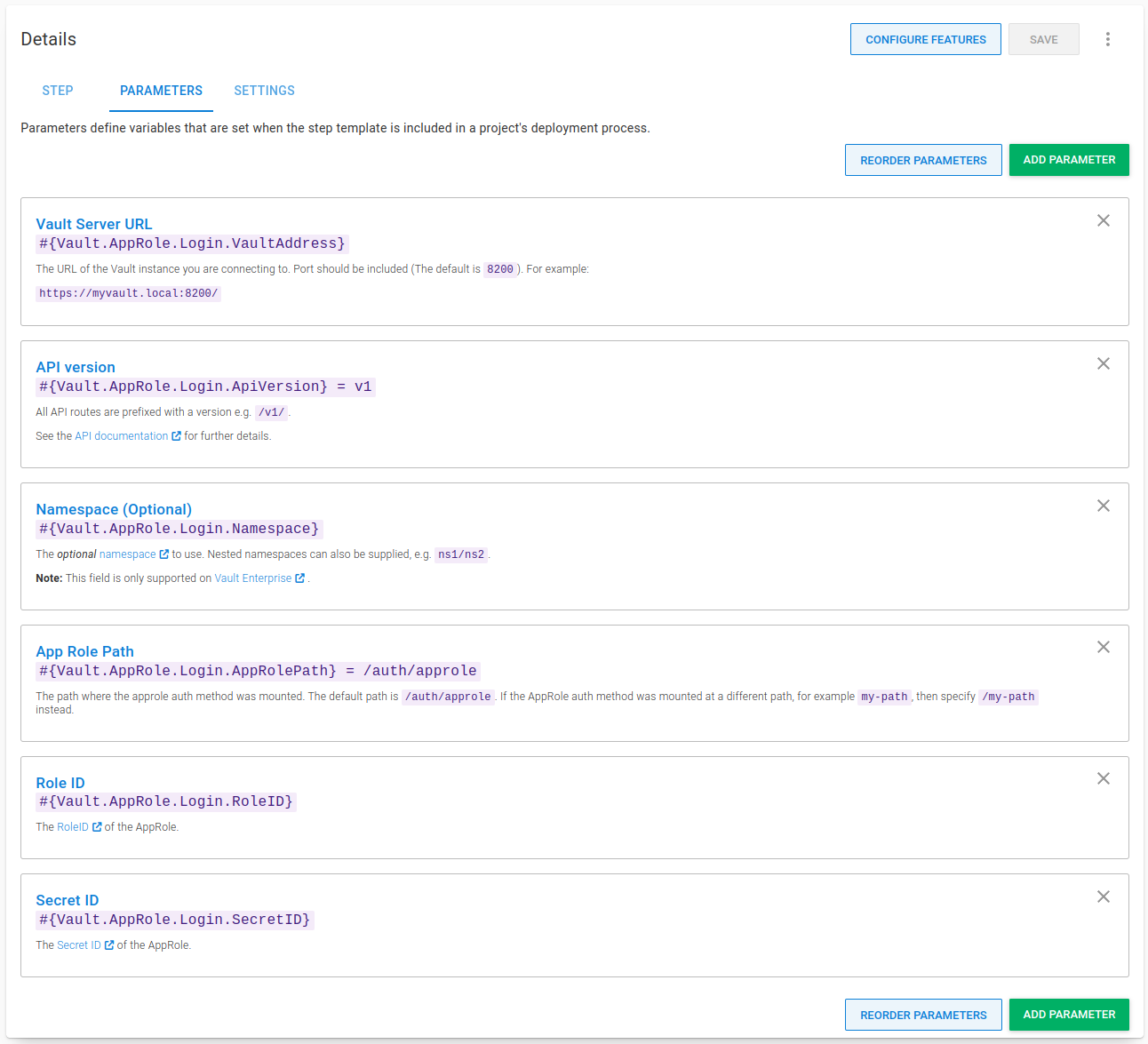Open the API documentation link
Screen dimensions: 1148x1044
122,436
